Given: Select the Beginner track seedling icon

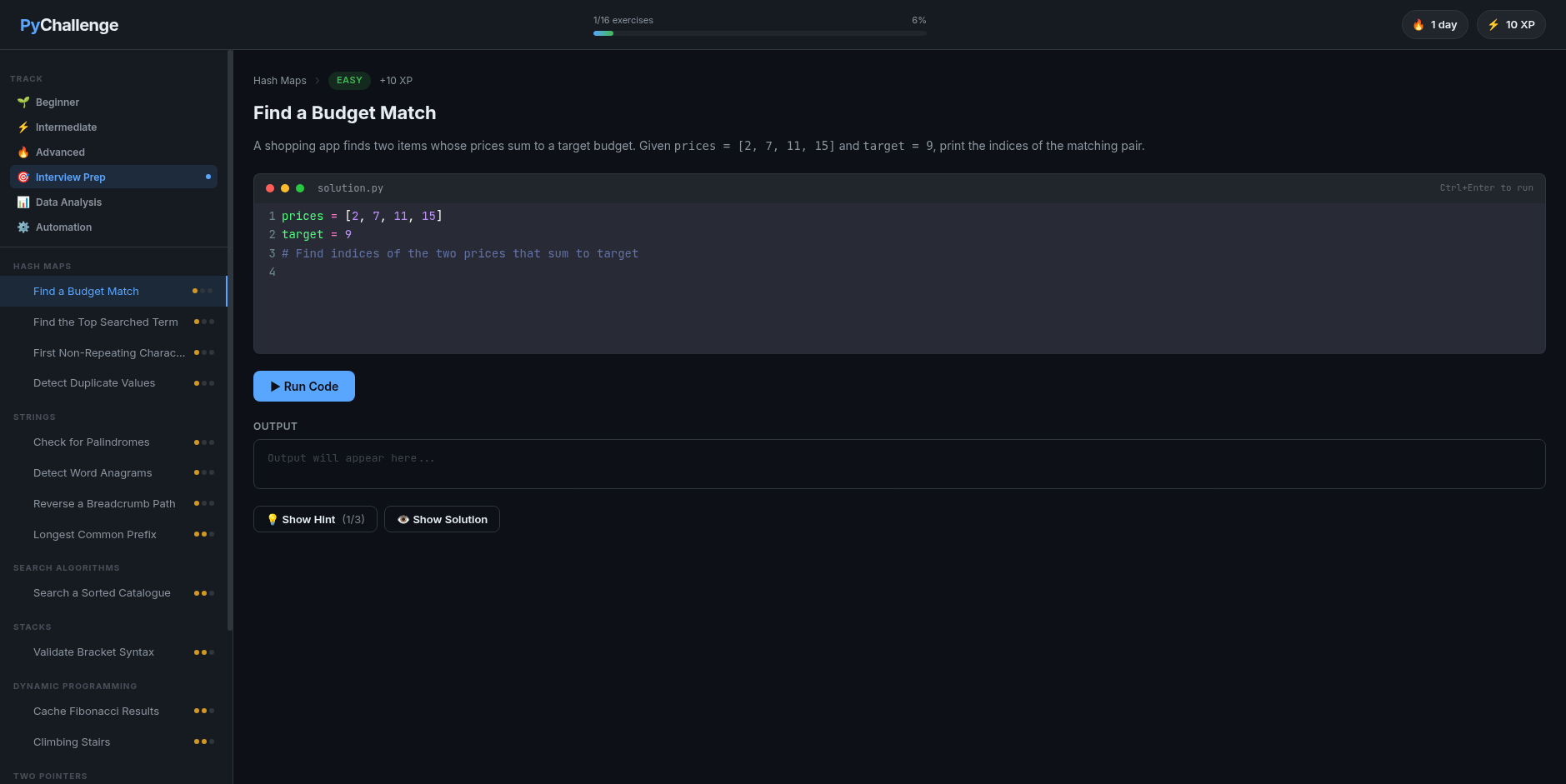Looking at the screenshot, I should pos(23,102).
